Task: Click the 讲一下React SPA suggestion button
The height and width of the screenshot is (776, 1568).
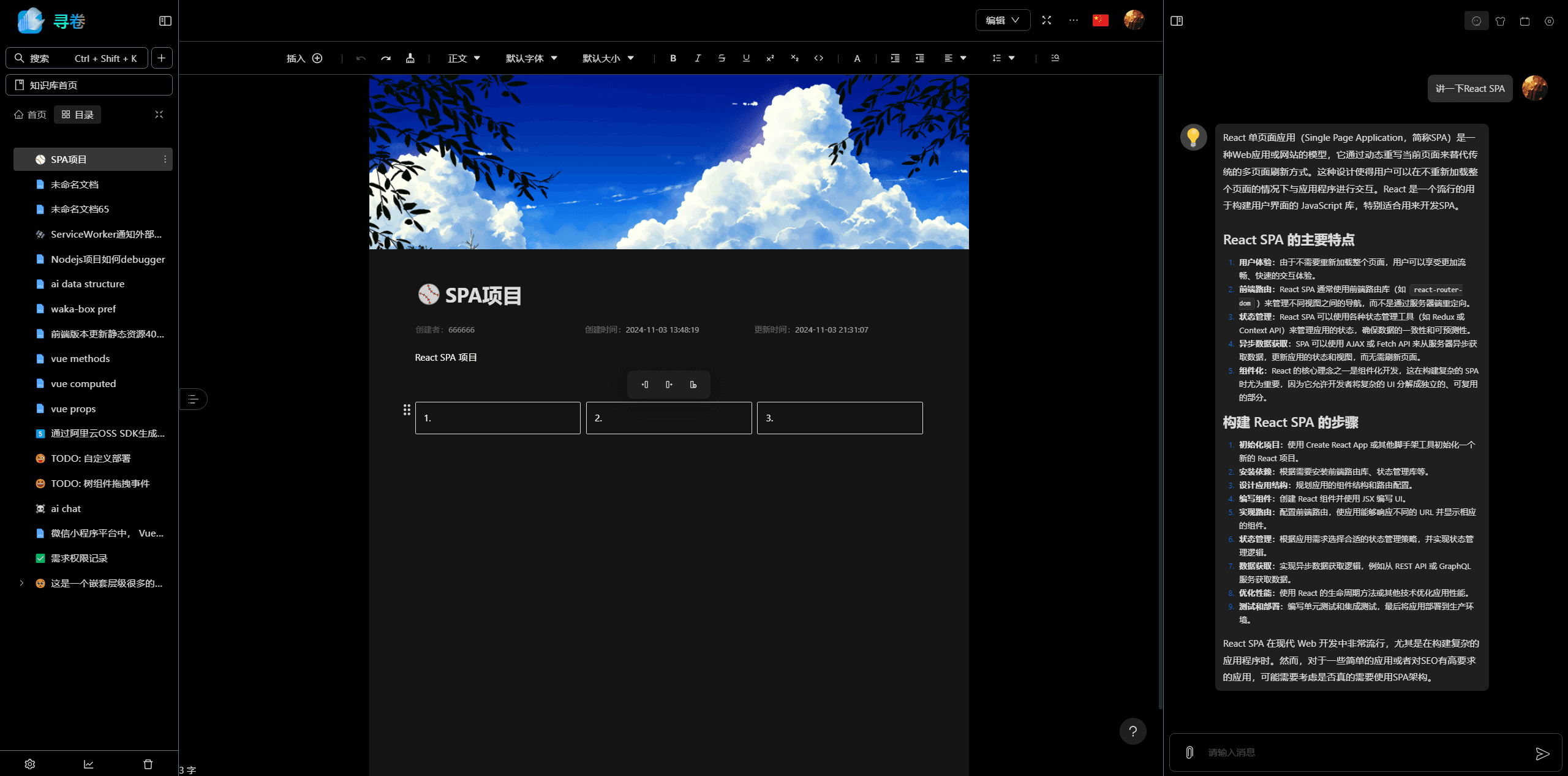Action: tap(1470, 88)
